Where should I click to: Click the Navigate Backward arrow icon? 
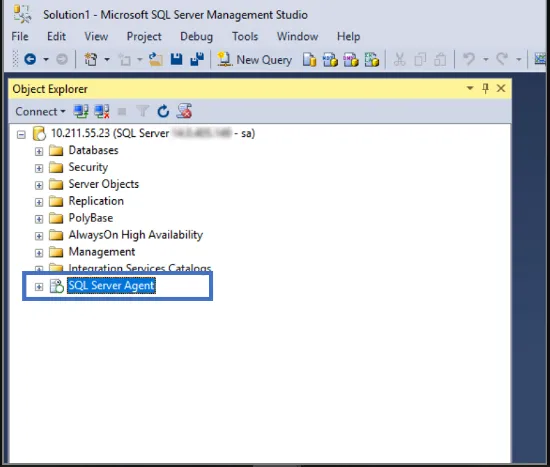click(30, 59)
